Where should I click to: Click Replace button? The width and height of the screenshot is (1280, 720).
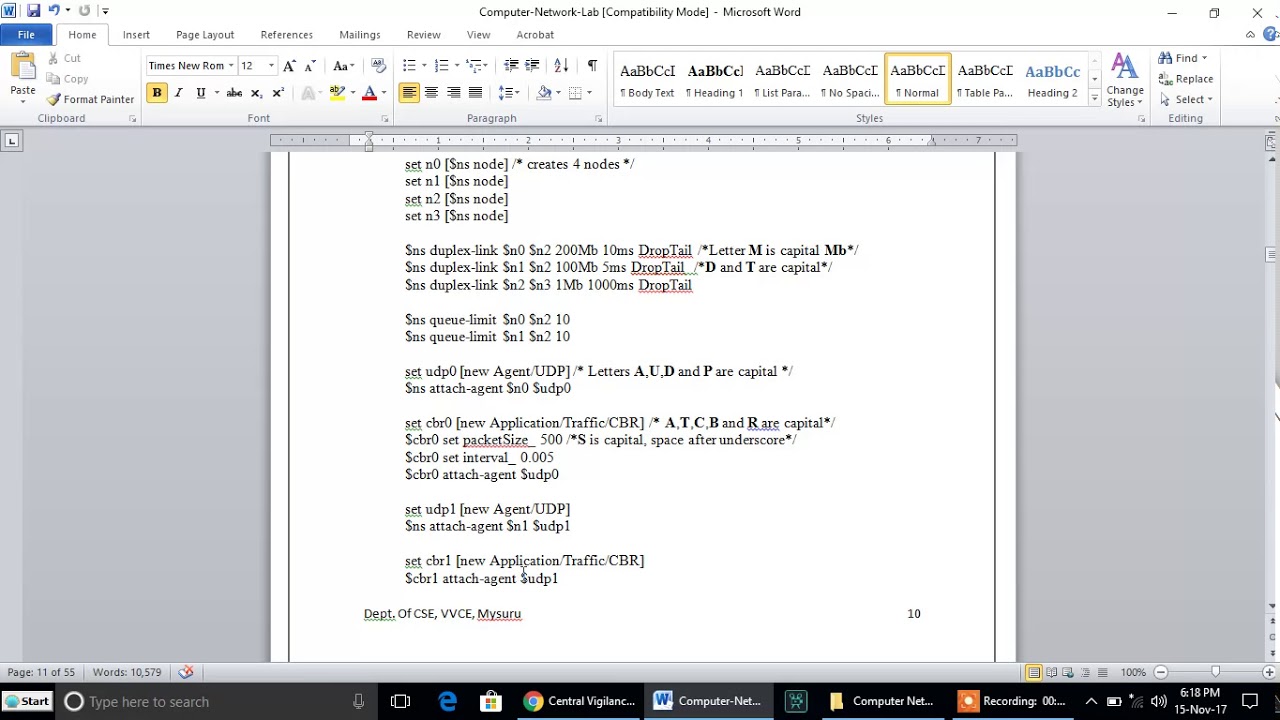pos(1186,79)
